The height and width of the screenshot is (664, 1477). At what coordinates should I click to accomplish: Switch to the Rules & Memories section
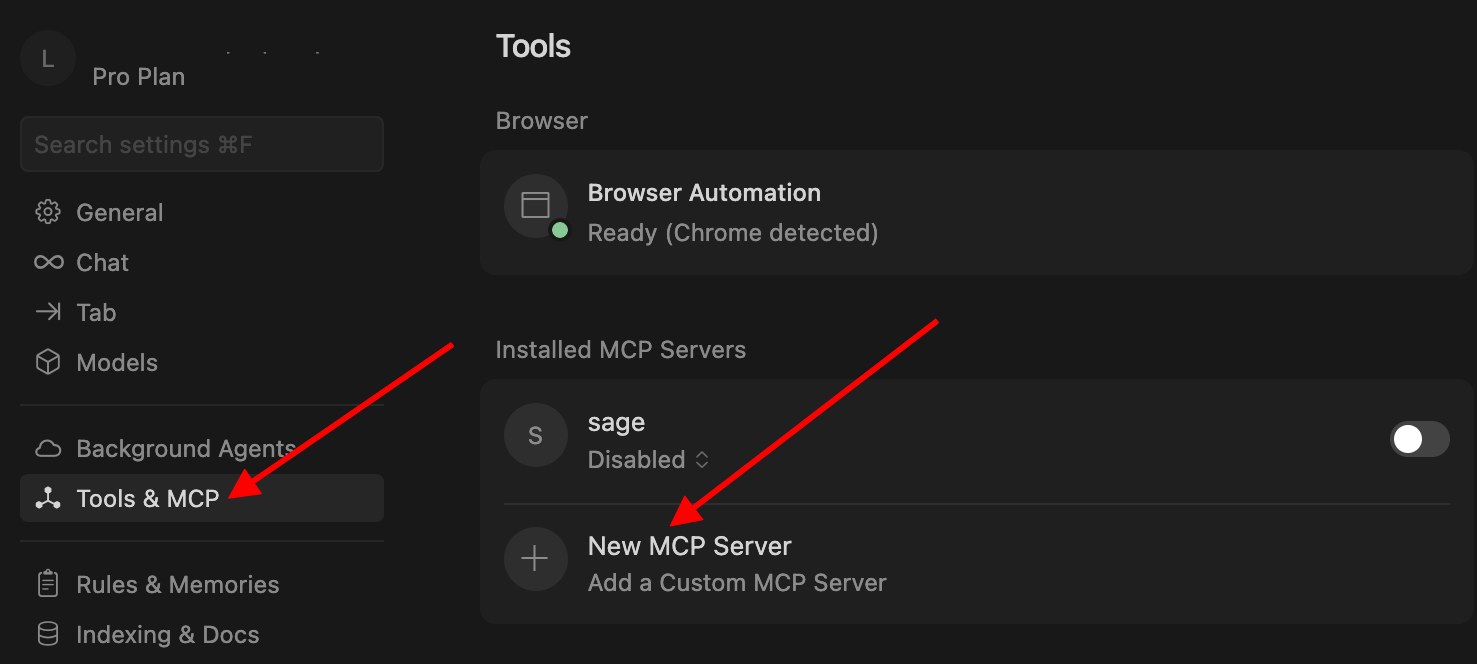click(177, 584)
